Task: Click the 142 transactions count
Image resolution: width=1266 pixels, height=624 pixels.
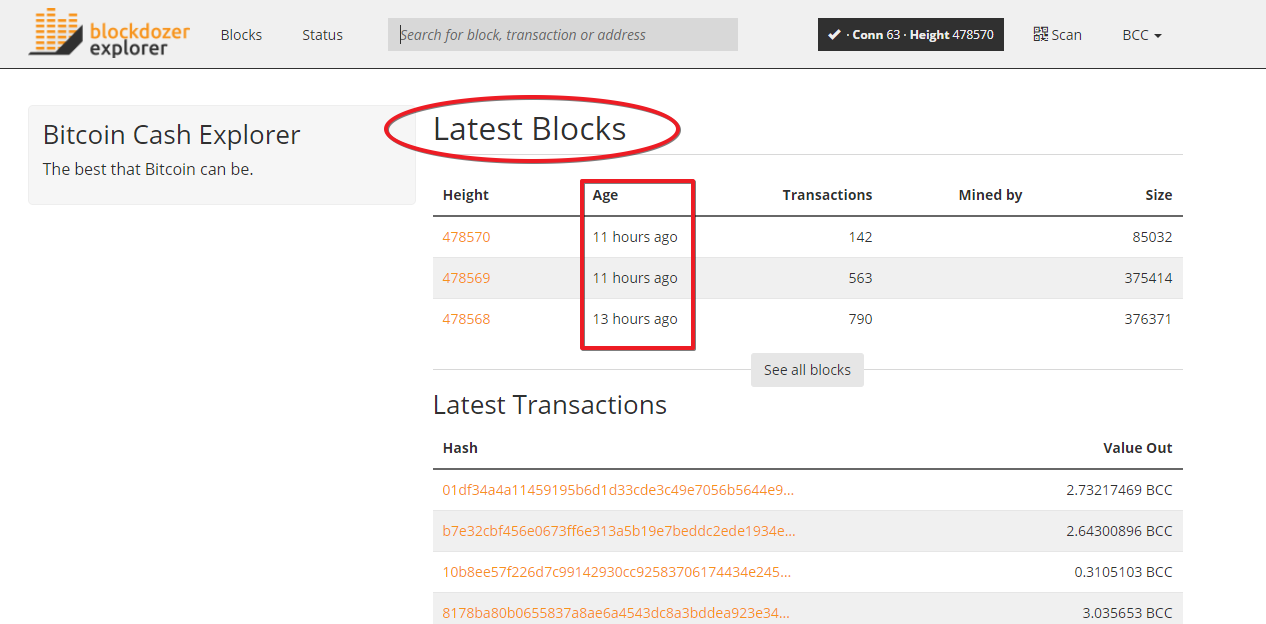Action: (860, 237)
